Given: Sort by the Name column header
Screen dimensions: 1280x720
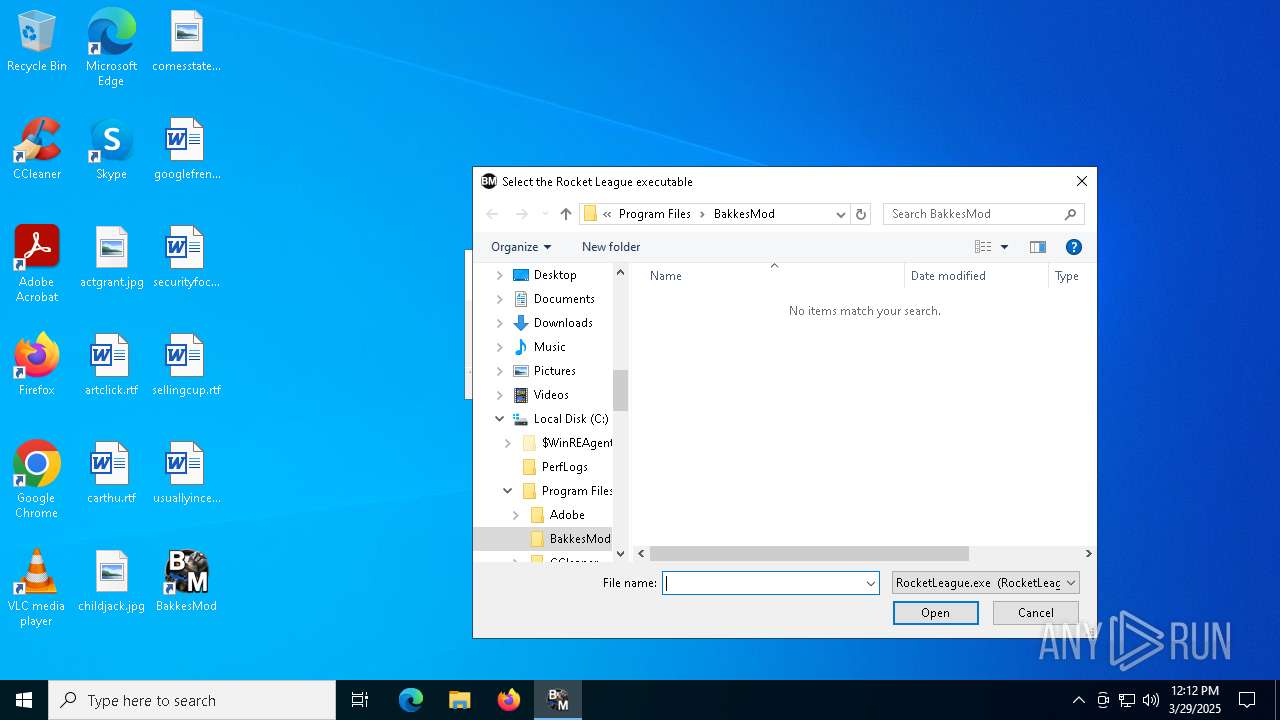Looking at the screenshot, I should click(773, 276).
